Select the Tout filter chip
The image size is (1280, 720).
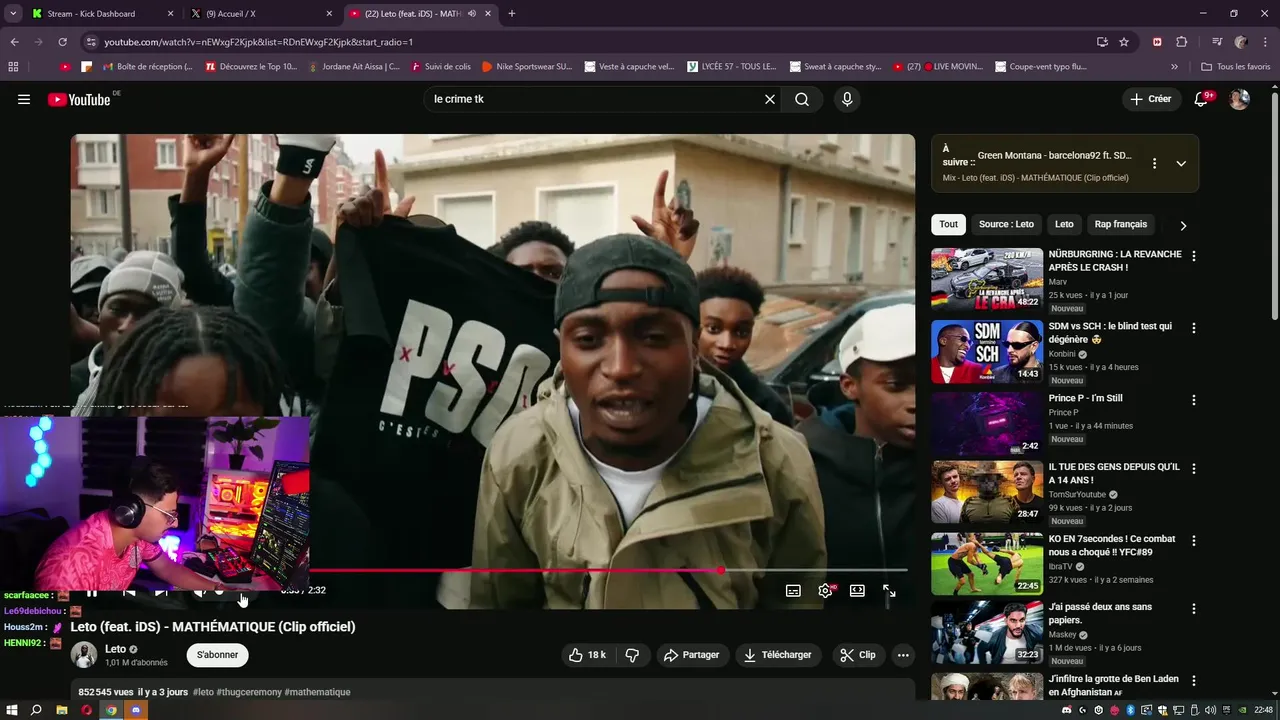pyautogui.click(x=948, y=224)
